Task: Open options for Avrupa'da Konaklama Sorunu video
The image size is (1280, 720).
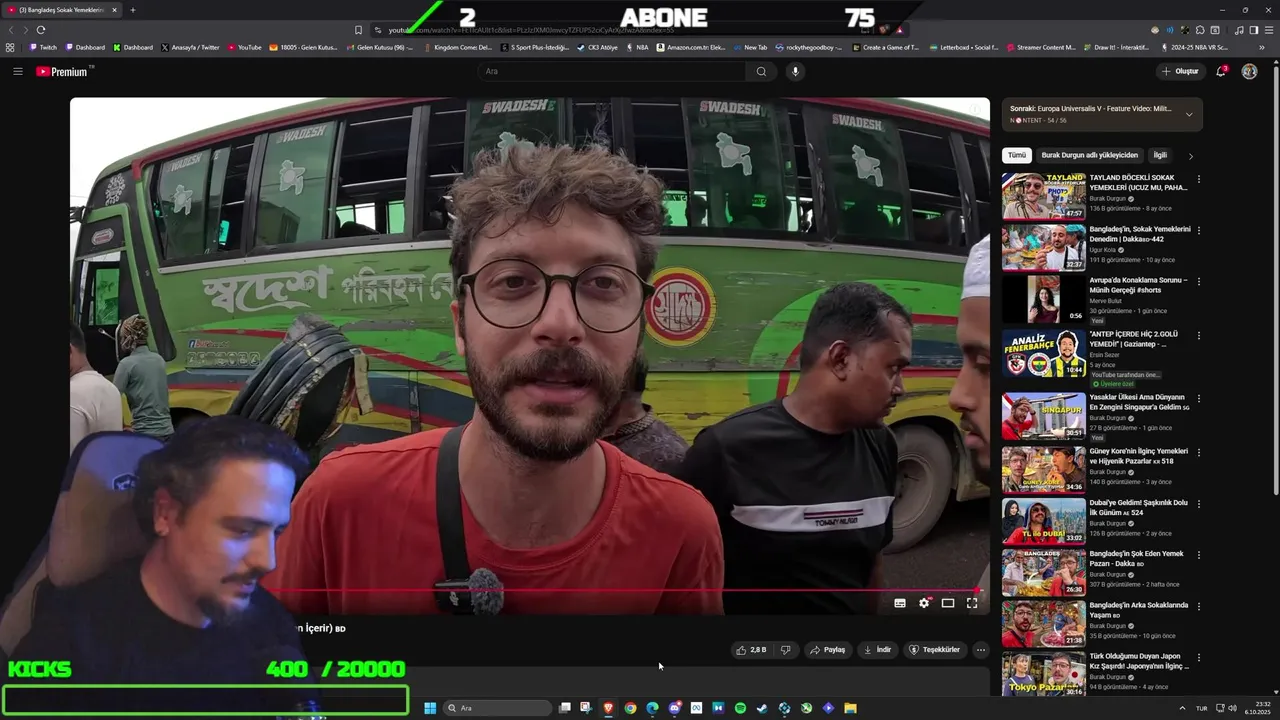Action: 1198,281
